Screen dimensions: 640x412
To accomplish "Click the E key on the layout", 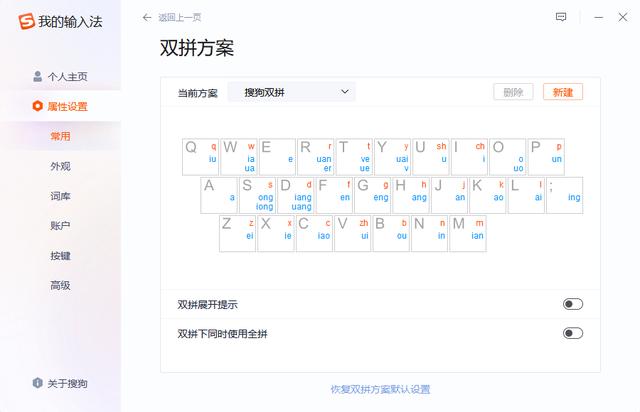I will [x=277, y=157].
